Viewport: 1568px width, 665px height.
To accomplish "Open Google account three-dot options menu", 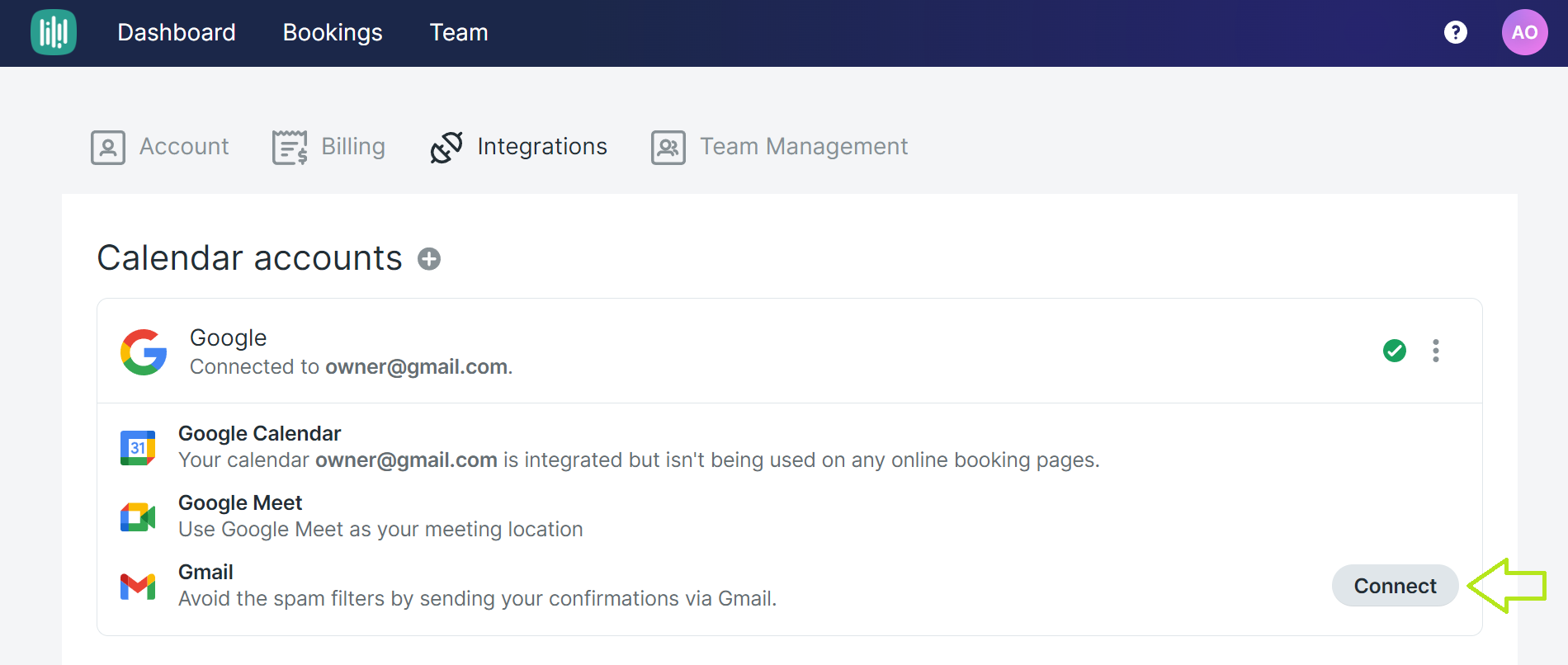I will pyautogui.click(x=1436, y=351).
